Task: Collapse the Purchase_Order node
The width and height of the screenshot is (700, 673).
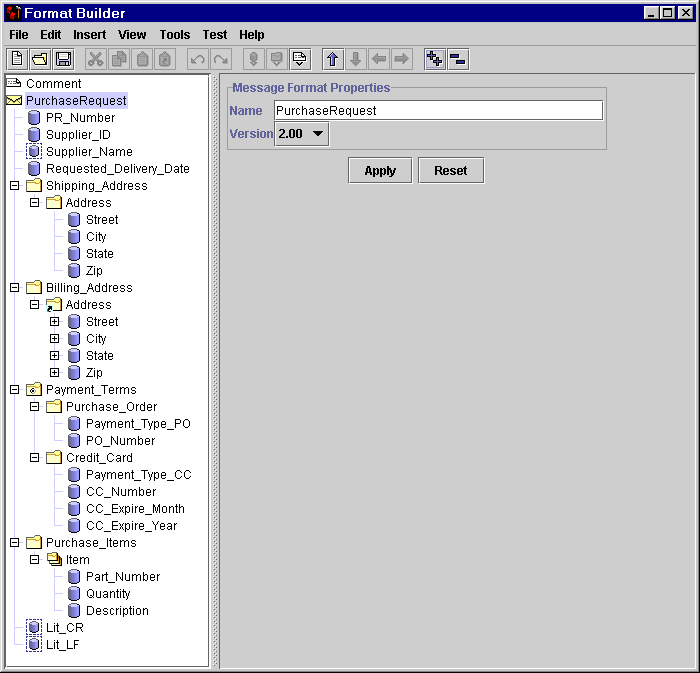Action: pyautogui.click(x=34, y=407)
